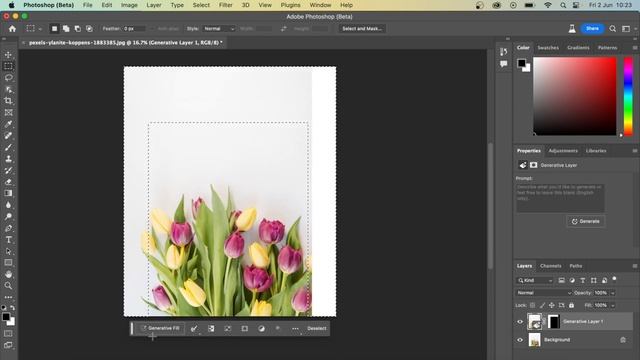
Task: Toggle lock all on layer
Action: coord(571,305)
